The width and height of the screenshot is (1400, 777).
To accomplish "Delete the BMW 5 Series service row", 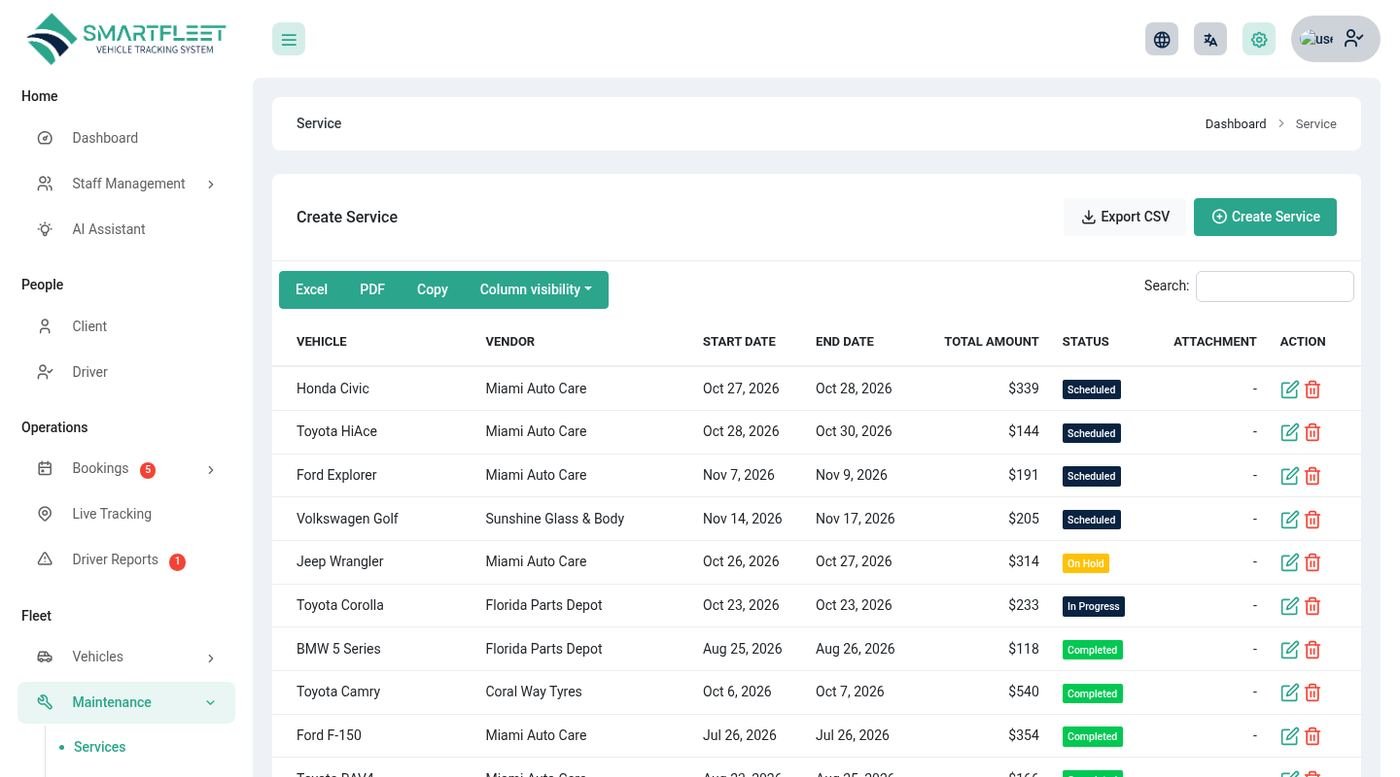I will (x=1313, y=649).
